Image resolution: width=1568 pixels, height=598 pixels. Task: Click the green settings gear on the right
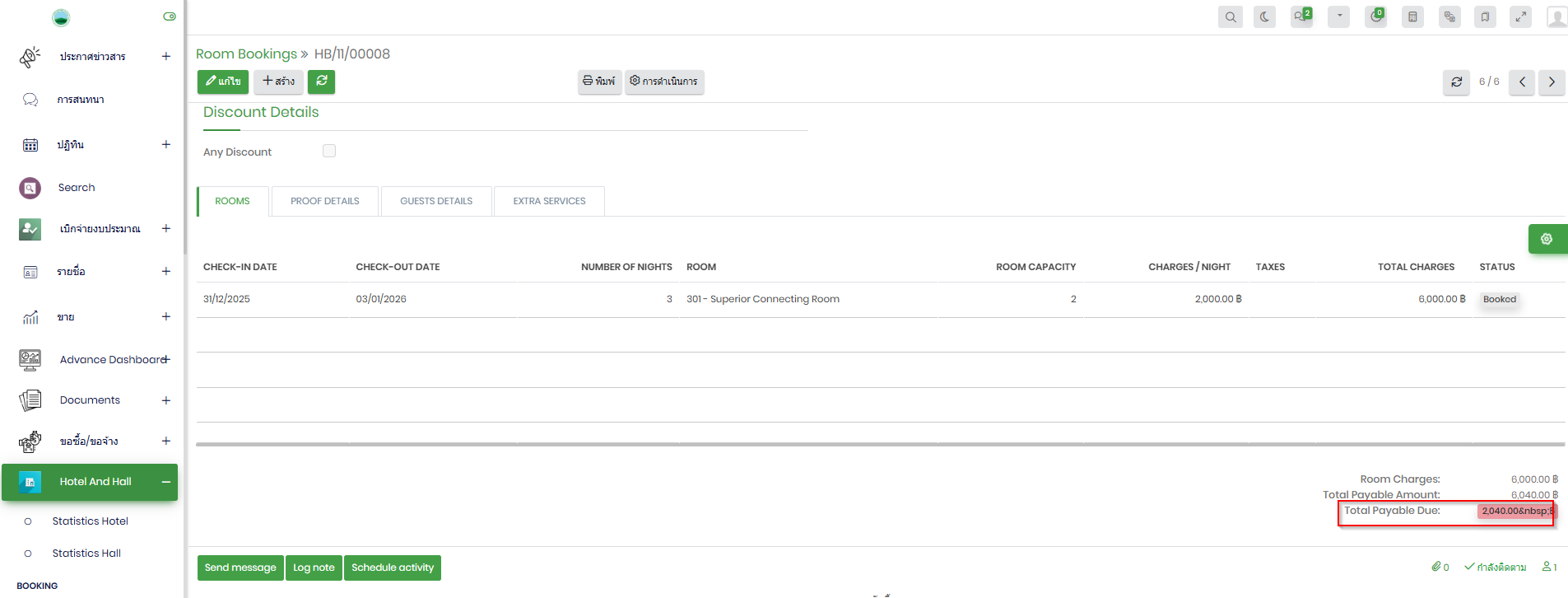pyautogui.click(x=1547, y=239)
